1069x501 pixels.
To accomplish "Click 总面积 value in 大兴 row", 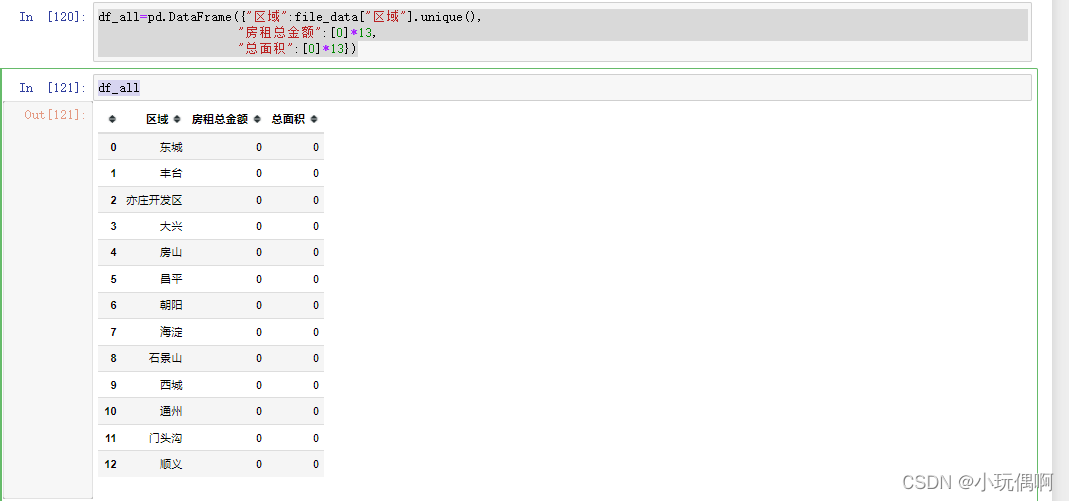I will [316, 226].
